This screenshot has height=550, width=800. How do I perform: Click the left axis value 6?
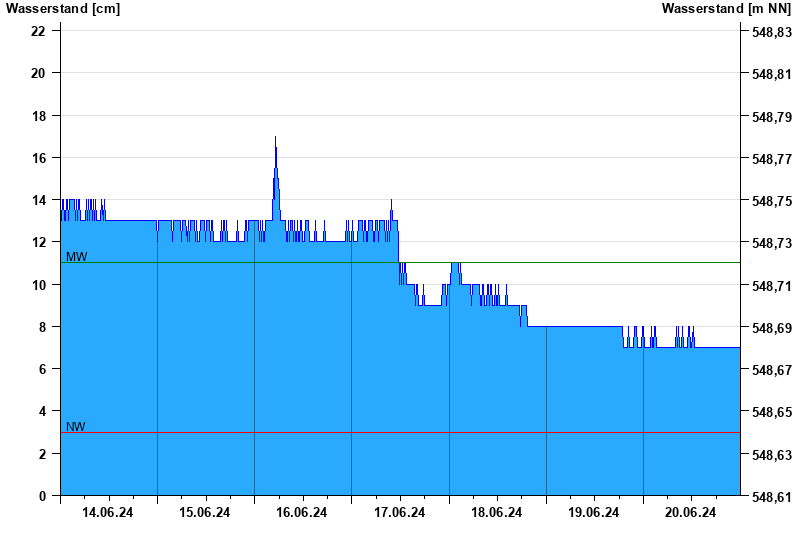(42, 369)
